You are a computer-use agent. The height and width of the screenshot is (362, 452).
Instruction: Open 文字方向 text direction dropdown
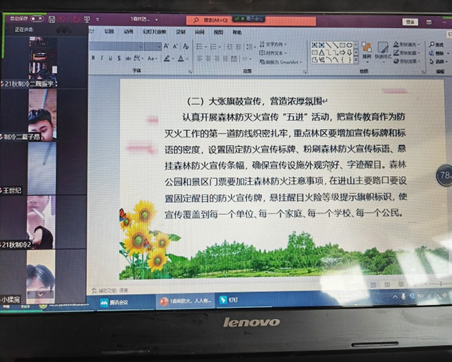point(273,44)
